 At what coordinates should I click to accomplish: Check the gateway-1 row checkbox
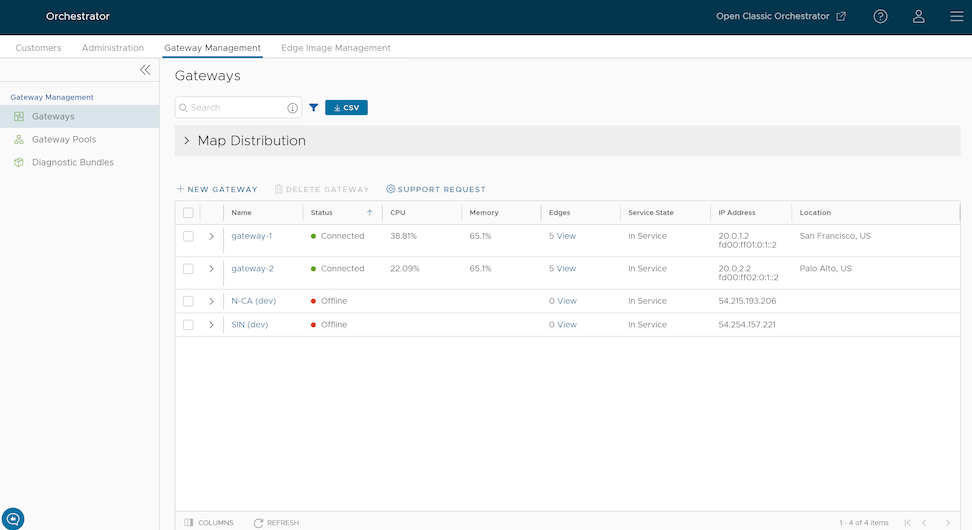pyautogui.click(x=188, y=237)
